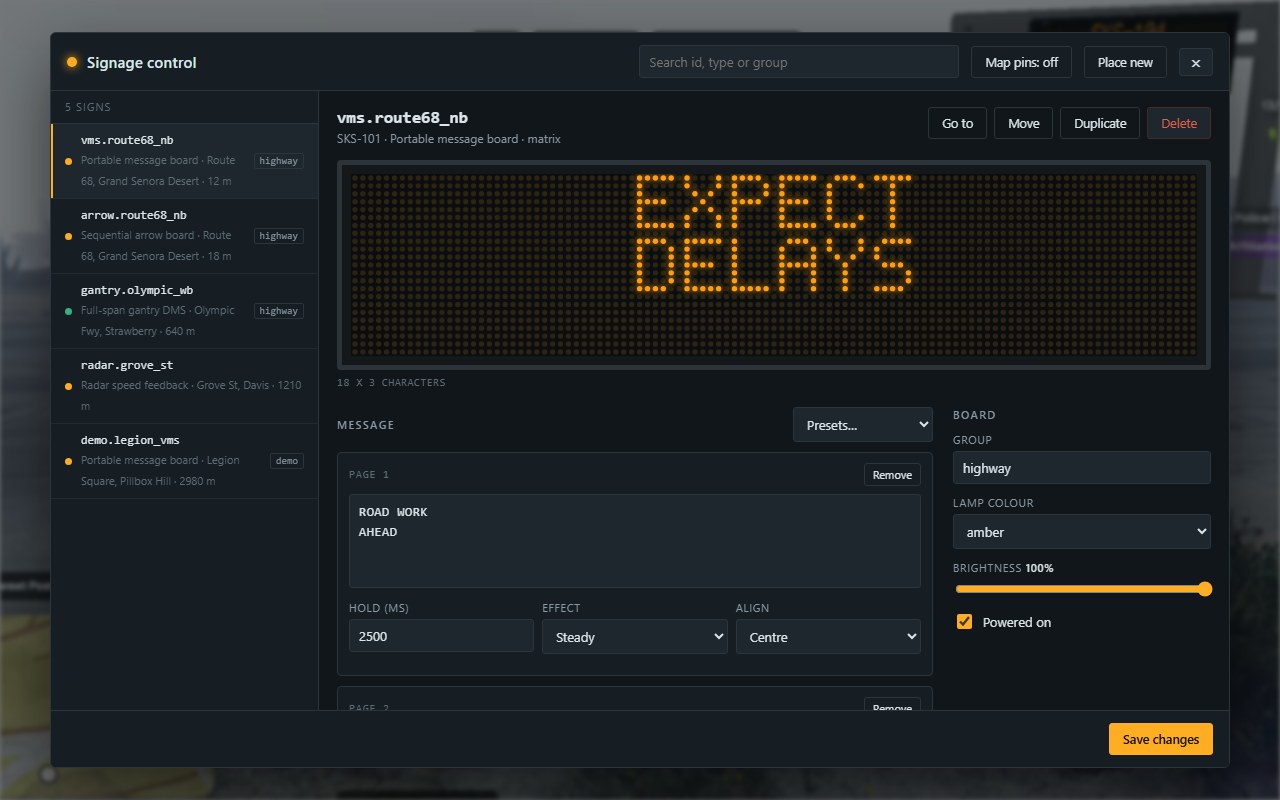Click the Hold (ms) field showing 2500
Screen dimensions: 1280x800
click(441, 636)
